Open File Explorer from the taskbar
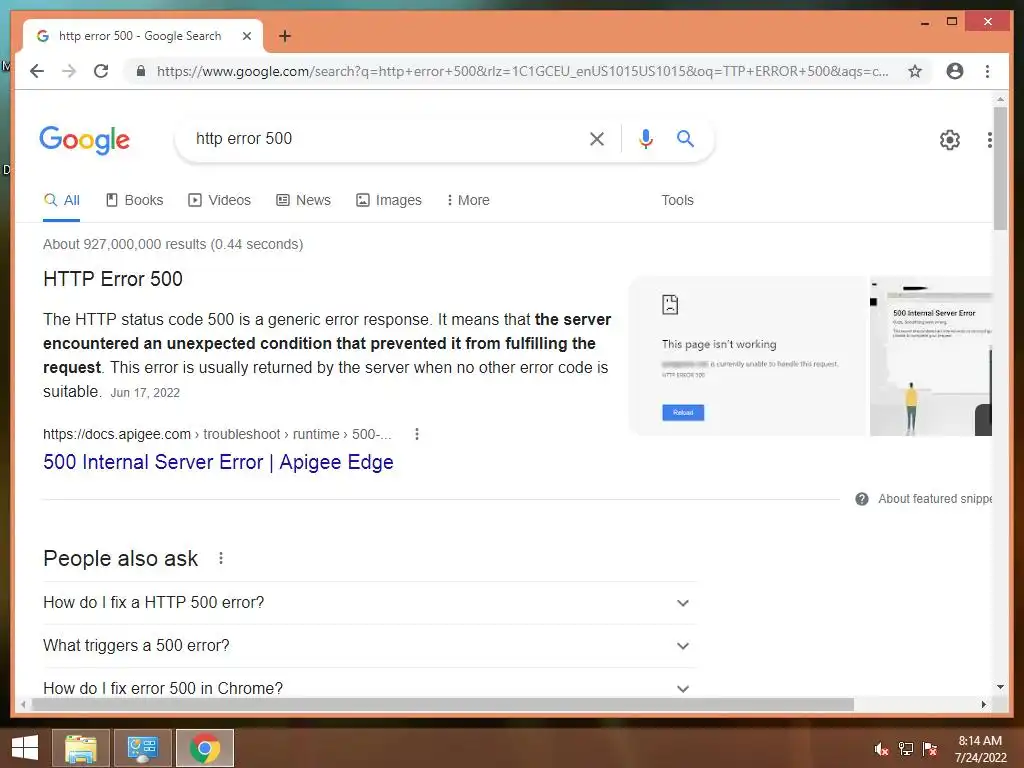1024x768 pixels. pyautogui.click(x=81, y=748)
